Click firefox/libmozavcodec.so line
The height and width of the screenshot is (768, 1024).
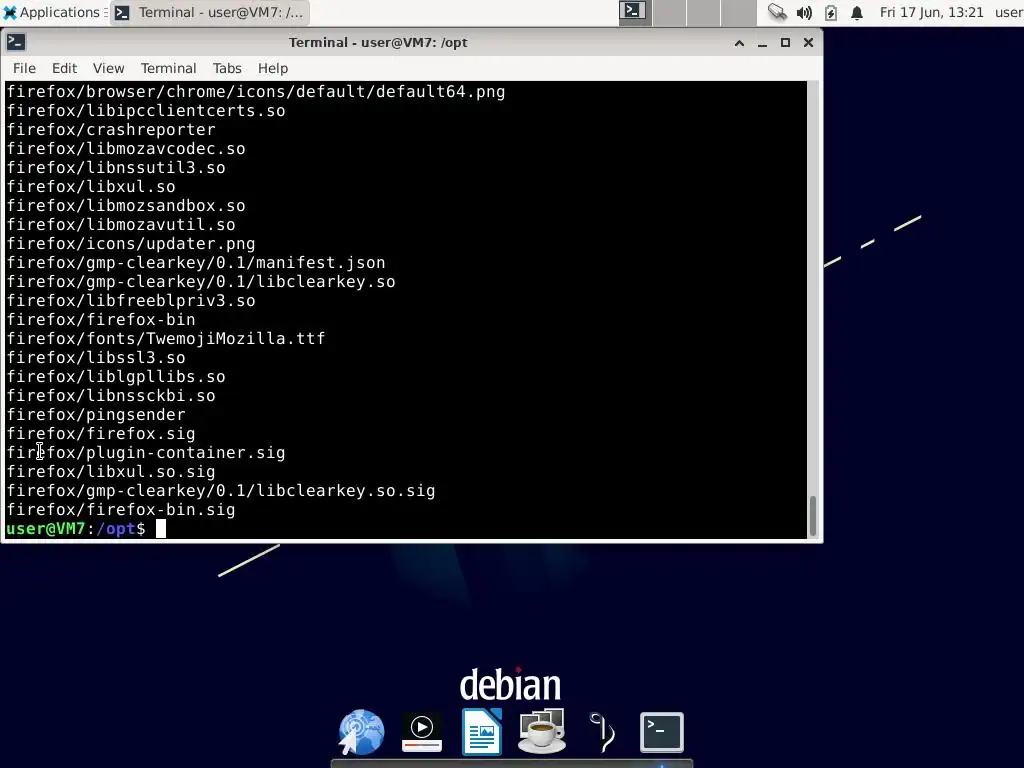126,149
